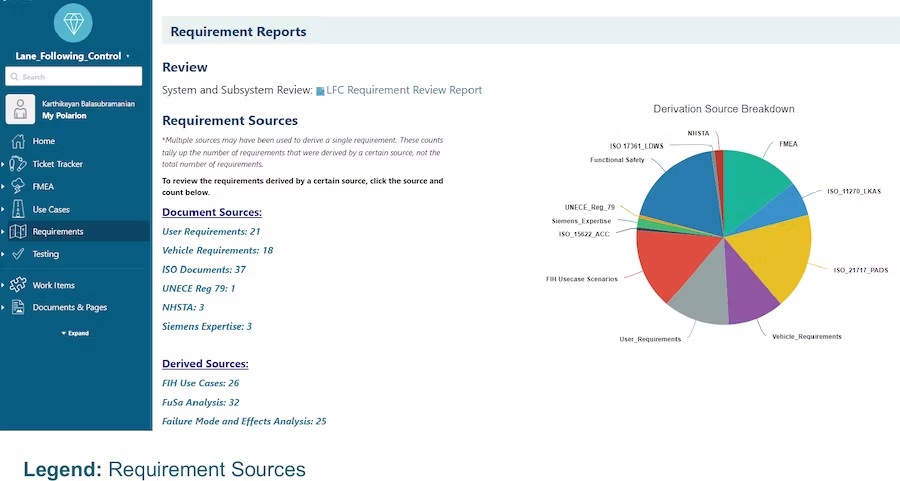The width and height of the screenshot is (900, 481).
Task: Expand the Work Items tree arrow
Action: 4,285
